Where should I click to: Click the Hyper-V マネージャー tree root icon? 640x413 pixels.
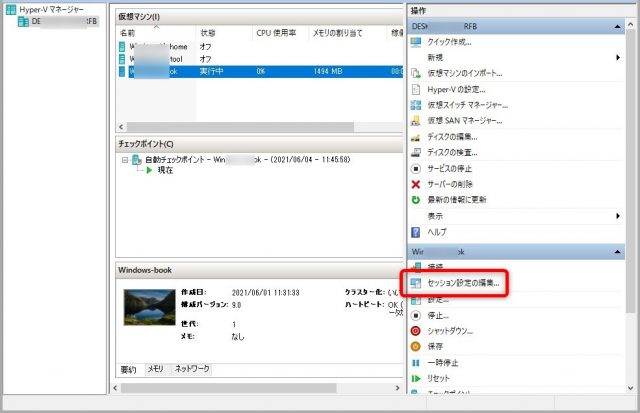(11, 9)
